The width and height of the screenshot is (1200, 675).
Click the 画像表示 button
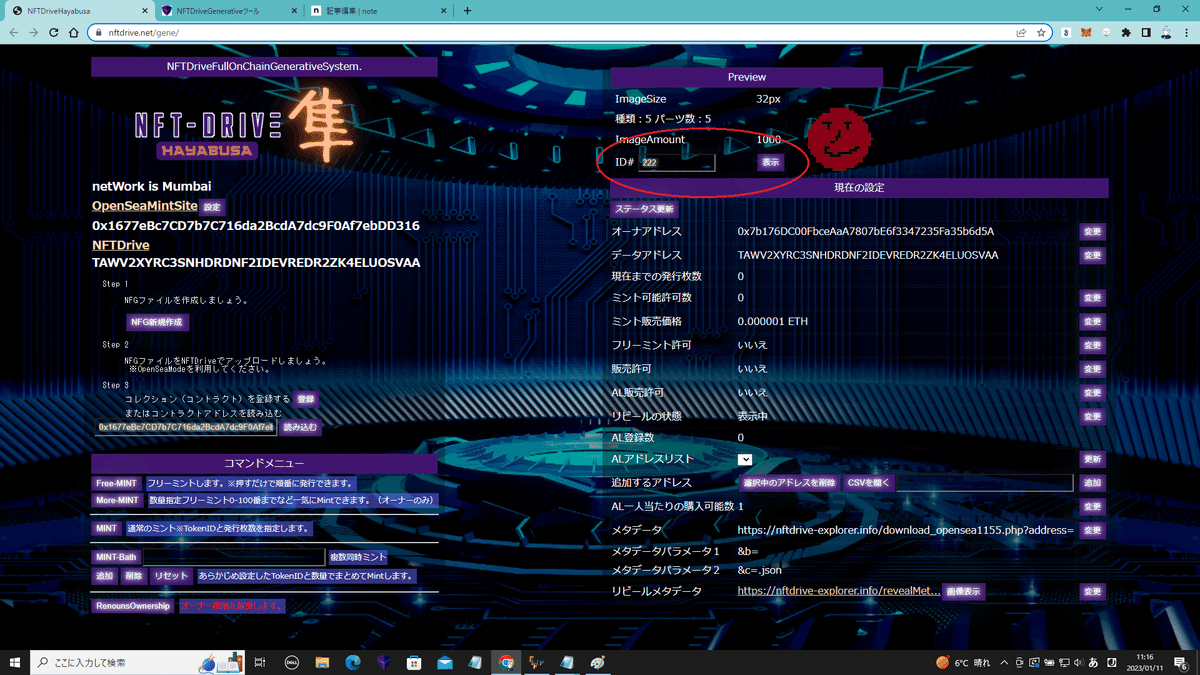tap(965, 591)
